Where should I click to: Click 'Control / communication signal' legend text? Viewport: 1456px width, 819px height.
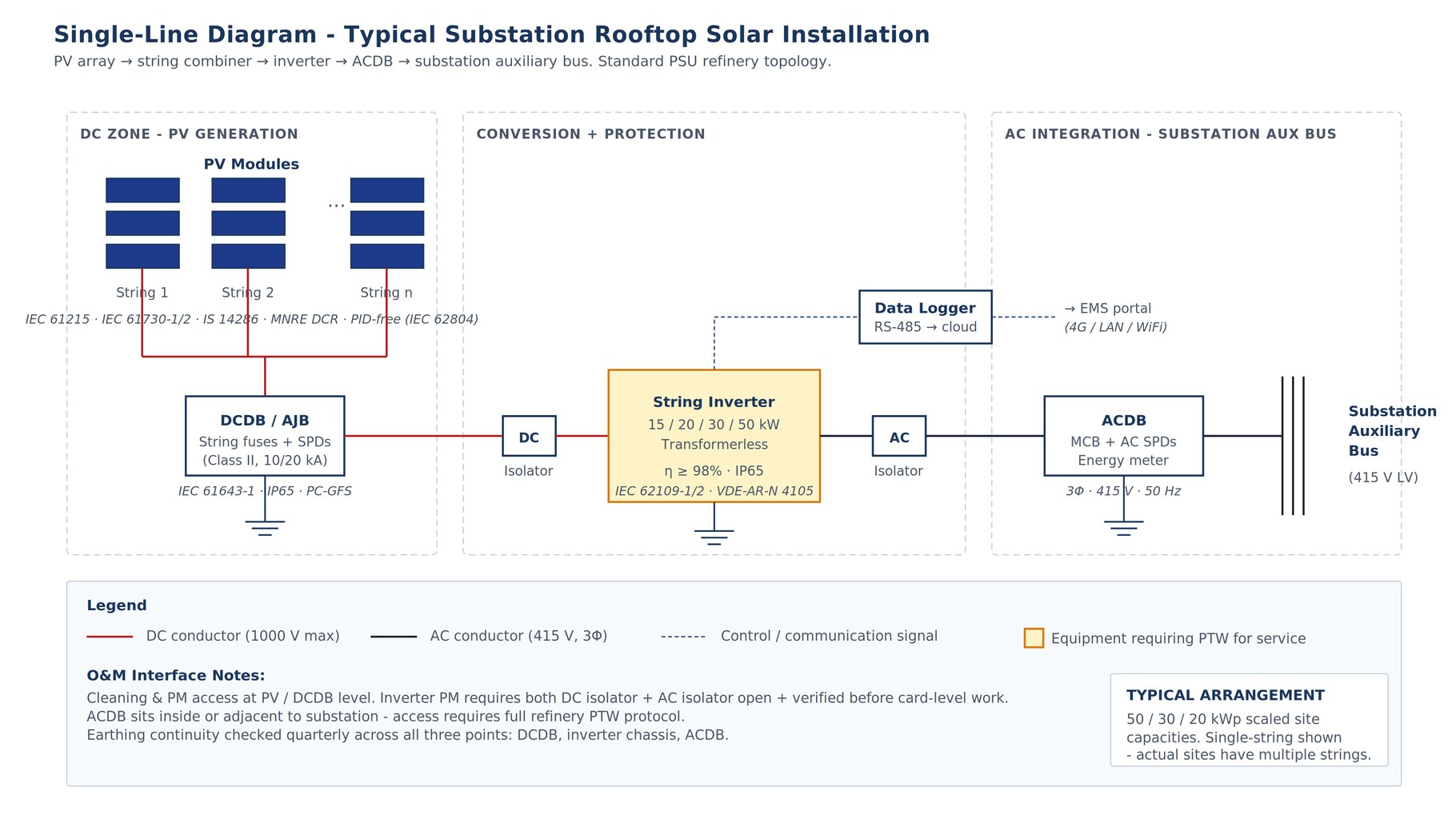coord(829,636)
